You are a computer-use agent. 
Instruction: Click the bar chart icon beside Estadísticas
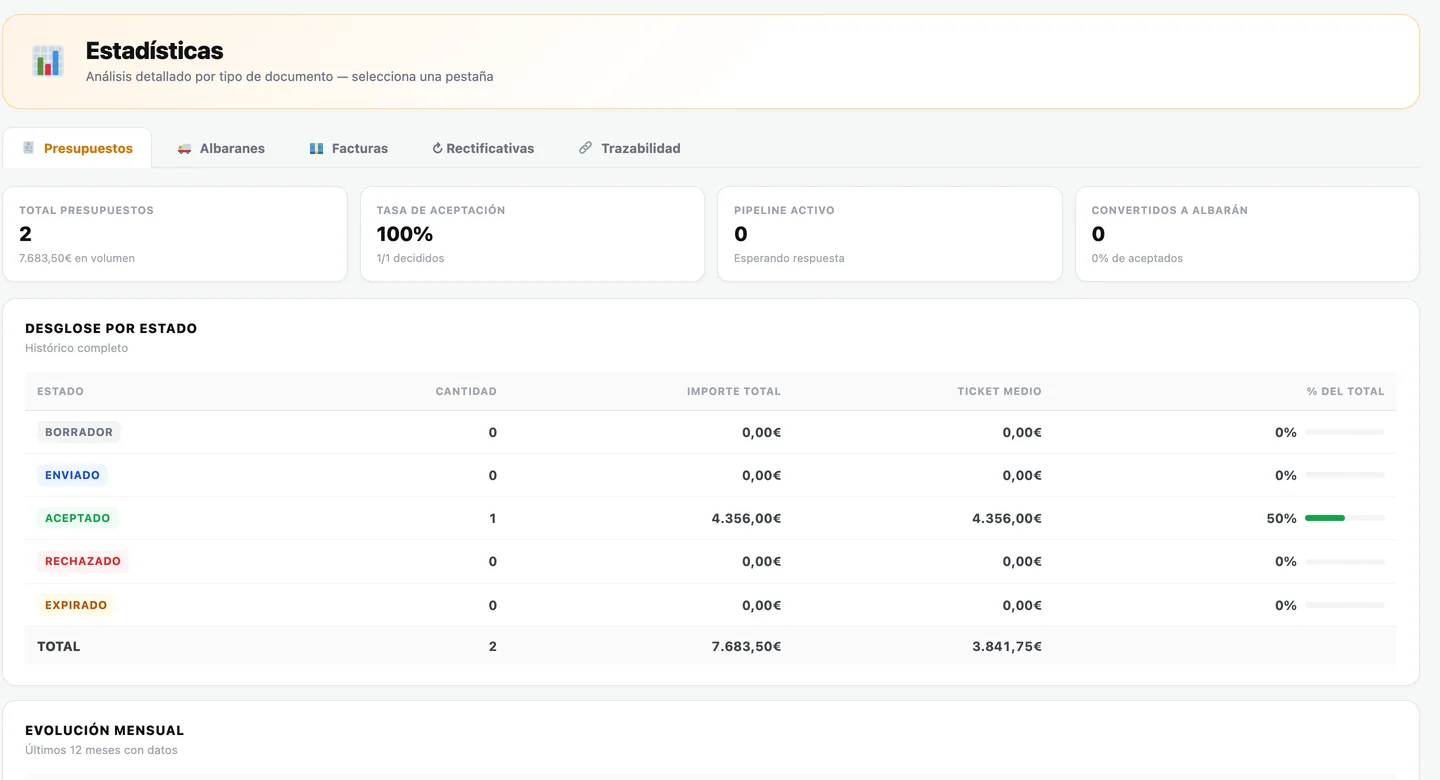click(47, 61)
